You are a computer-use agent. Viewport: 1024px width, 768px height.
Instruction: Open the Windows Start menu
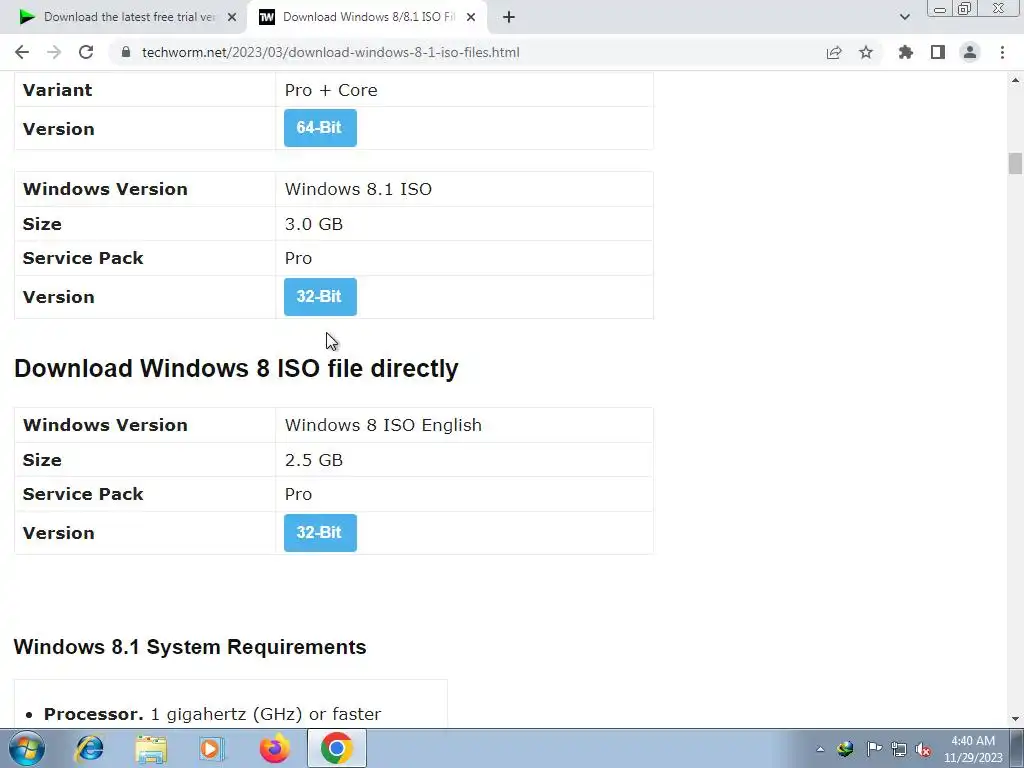(26, 748)
